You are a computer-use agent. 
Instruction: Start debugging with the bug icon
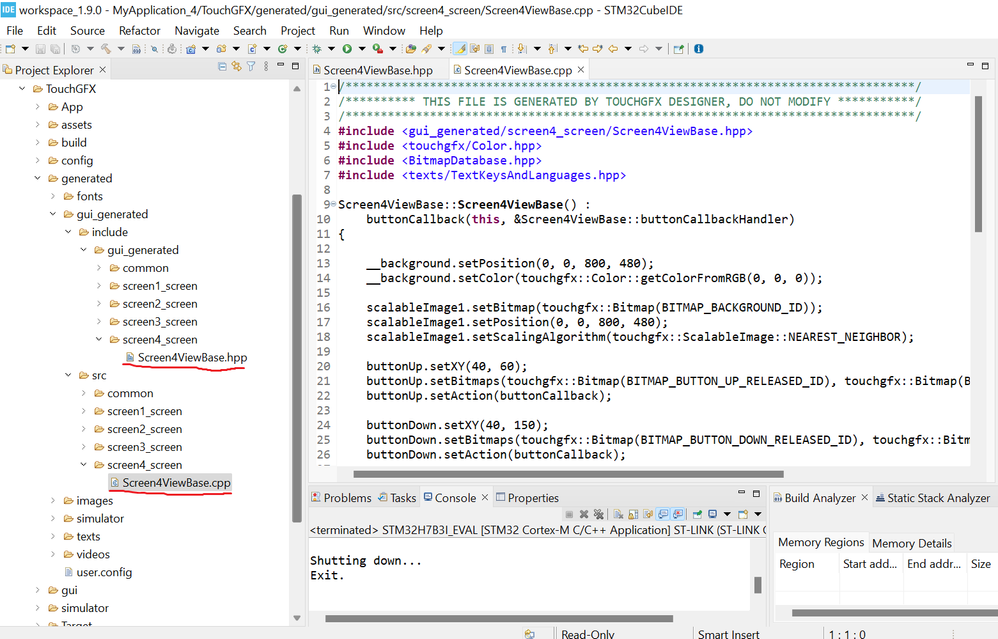pyautogui.click(x=316, y=48)
